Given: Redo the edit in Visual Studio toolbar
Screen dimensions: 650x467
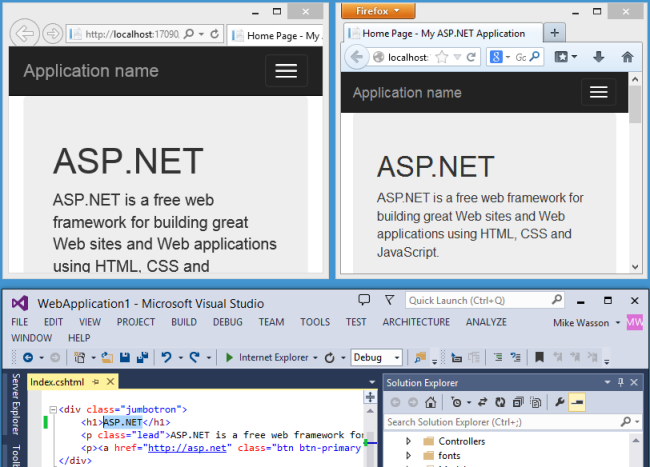Looking at the screenshot, I should click(194, 357).
